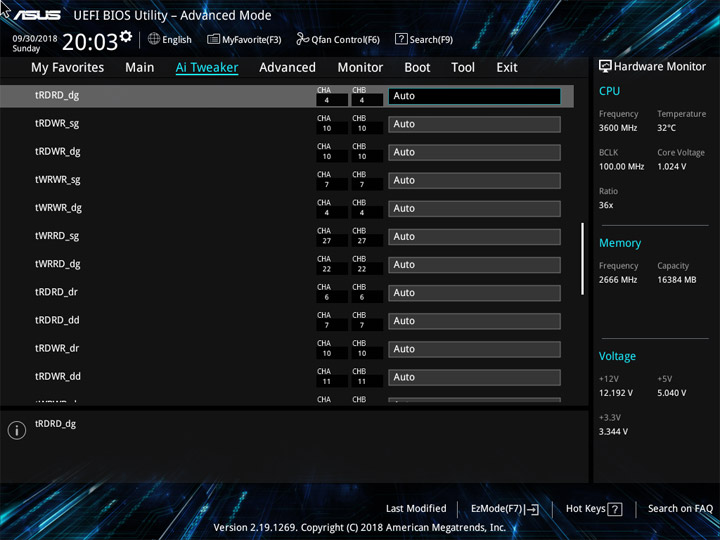Click the CPU frequency value 3600 MHz
This screenshot has height=540, width=720.
pos(618,128)
